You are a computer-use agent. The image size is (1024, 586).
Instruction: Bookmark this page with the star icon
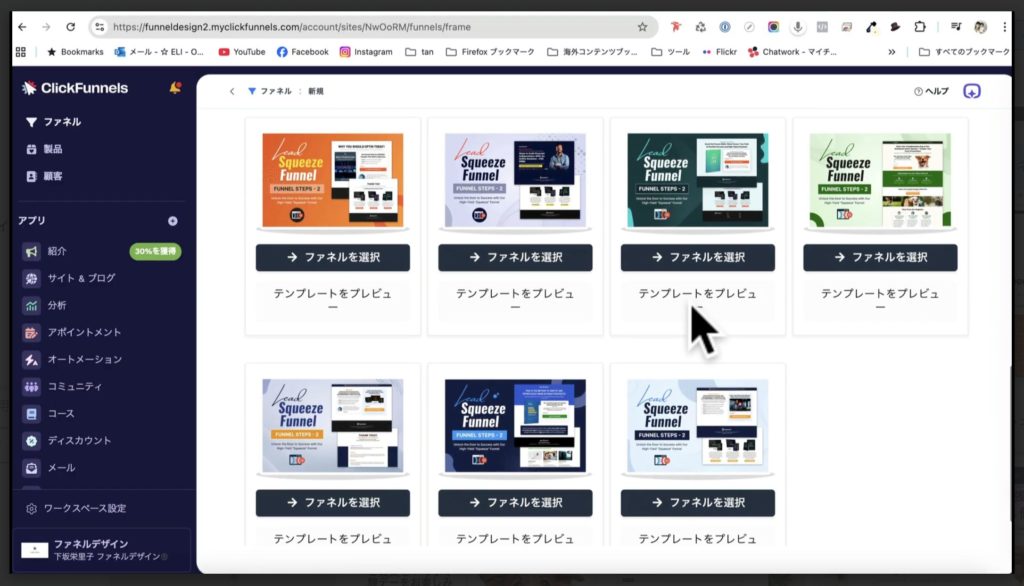click(642, 27)
